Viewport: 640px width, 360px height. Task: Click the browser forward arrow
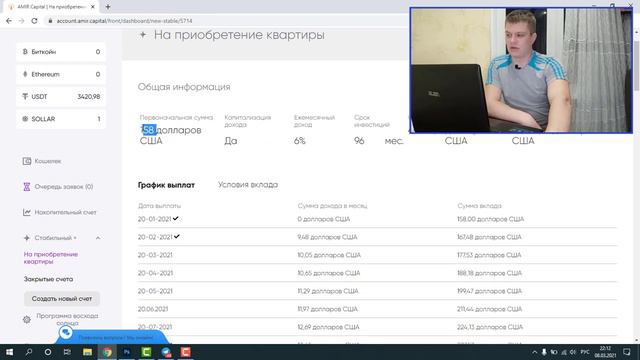(x=21, y=20)
